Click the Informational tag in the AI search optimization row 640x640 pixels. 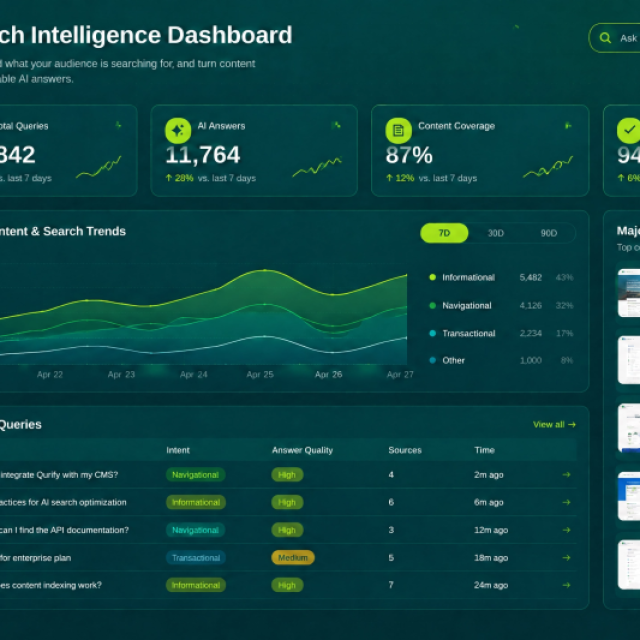click(196, 502)
